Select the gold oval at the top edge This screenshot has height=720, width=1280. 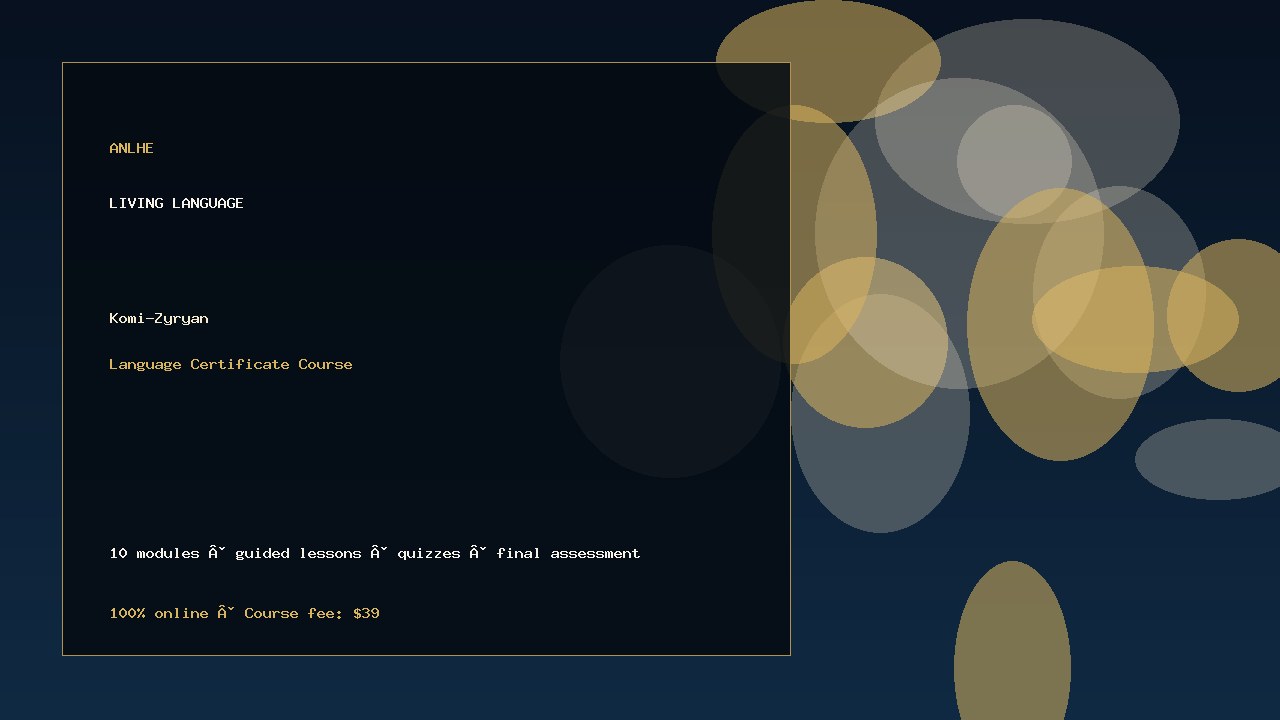tap(828, 60)
